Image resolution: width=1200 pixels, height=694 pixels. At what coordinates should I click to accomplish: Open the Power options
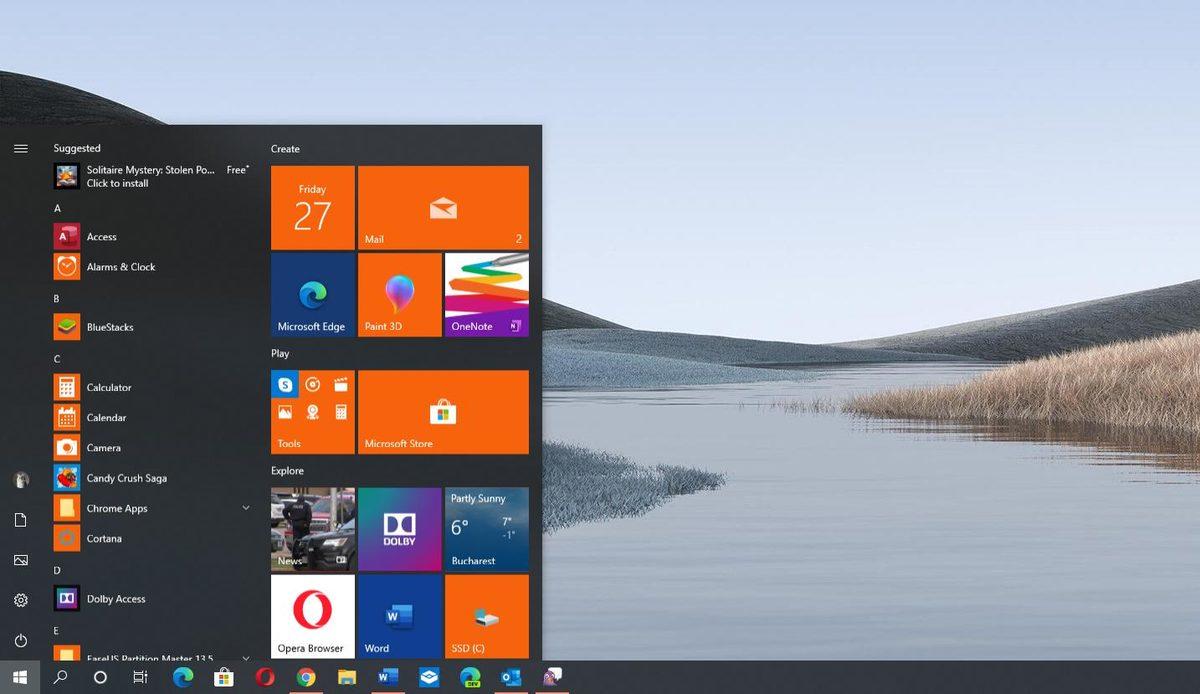click(x=20, y=639)
